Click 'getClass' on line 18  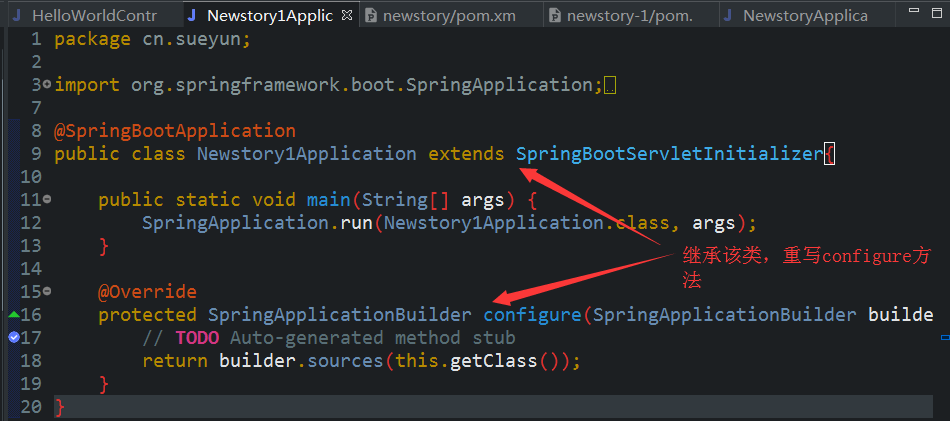coord(494,361)
